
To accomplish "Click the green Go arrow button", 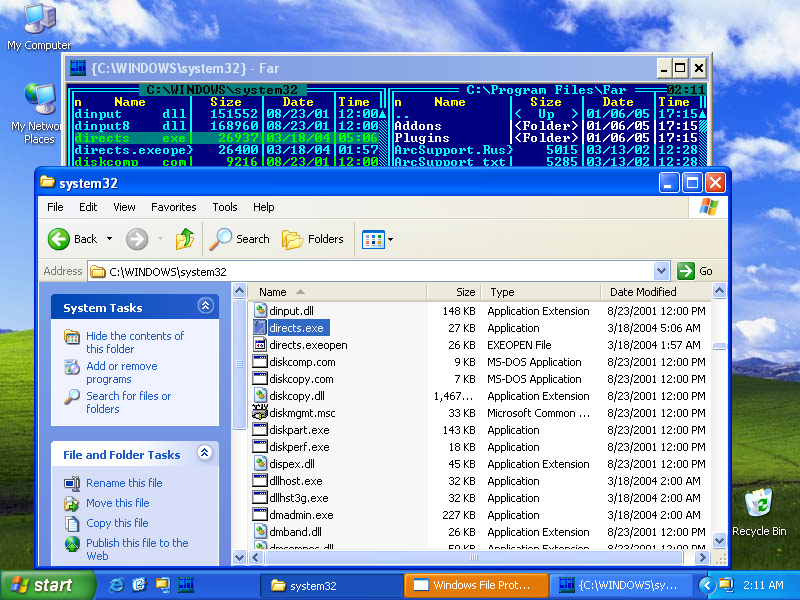I will click(x=686, y=271).
